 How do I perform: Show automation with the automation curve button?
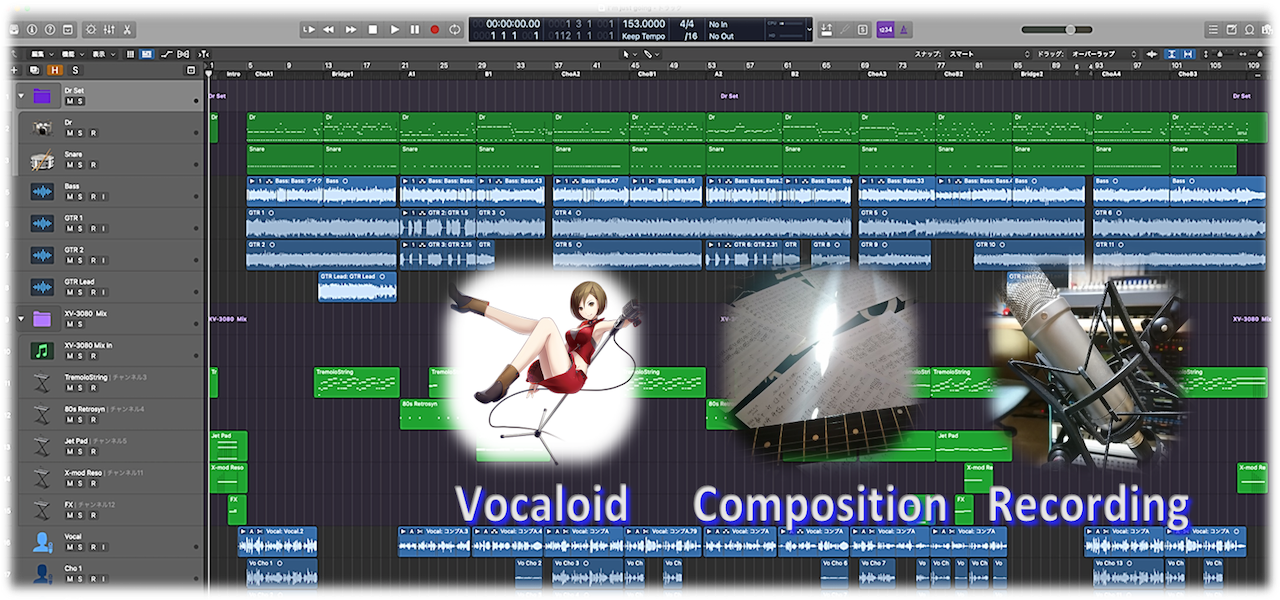coord(166,54)
